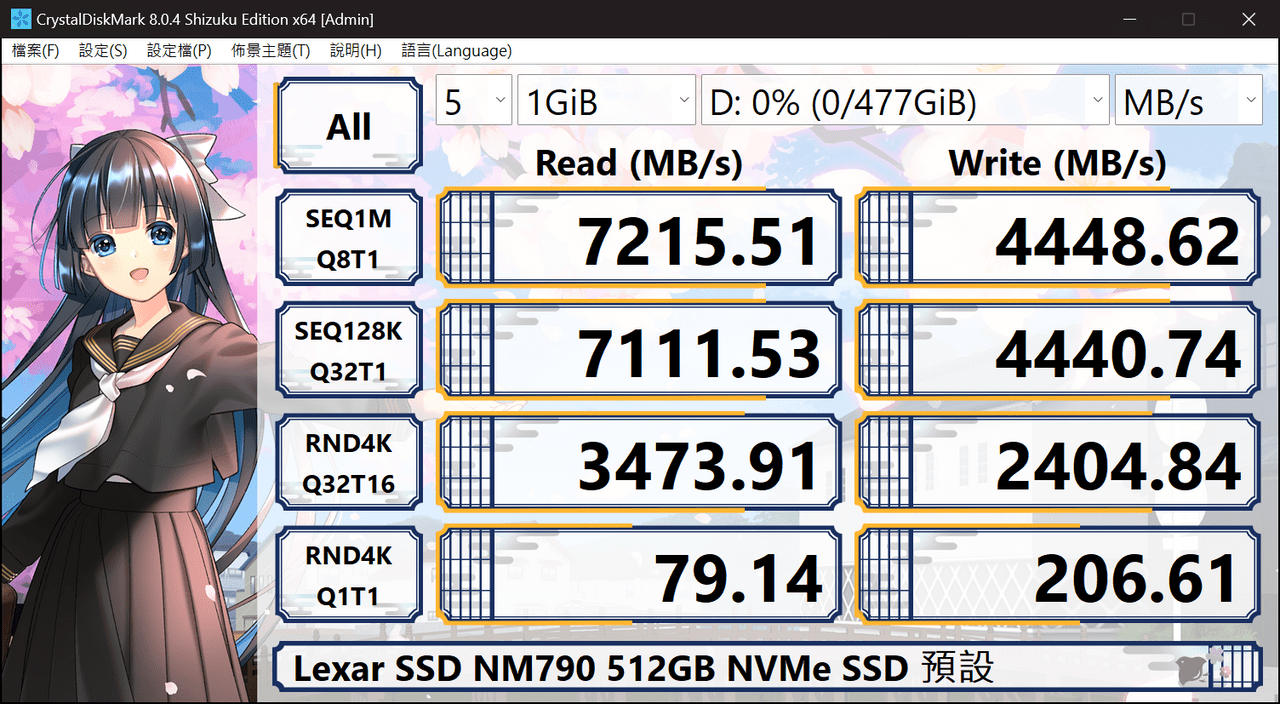
Task: Maximize the CrystalDiskMark window
Action: [x=1189, y=19]
